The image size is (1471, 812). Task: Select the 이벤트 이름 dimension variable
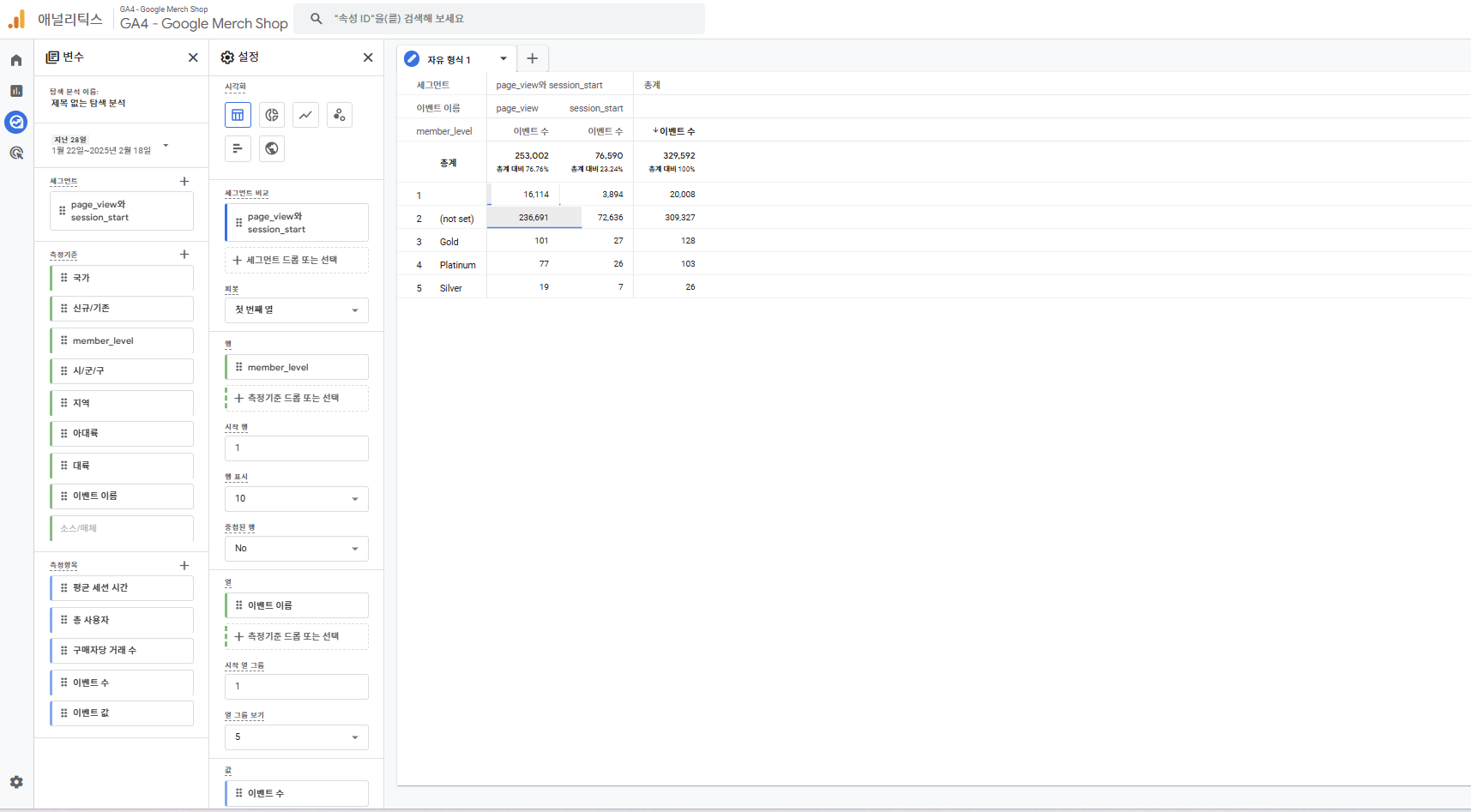(122, 496)
